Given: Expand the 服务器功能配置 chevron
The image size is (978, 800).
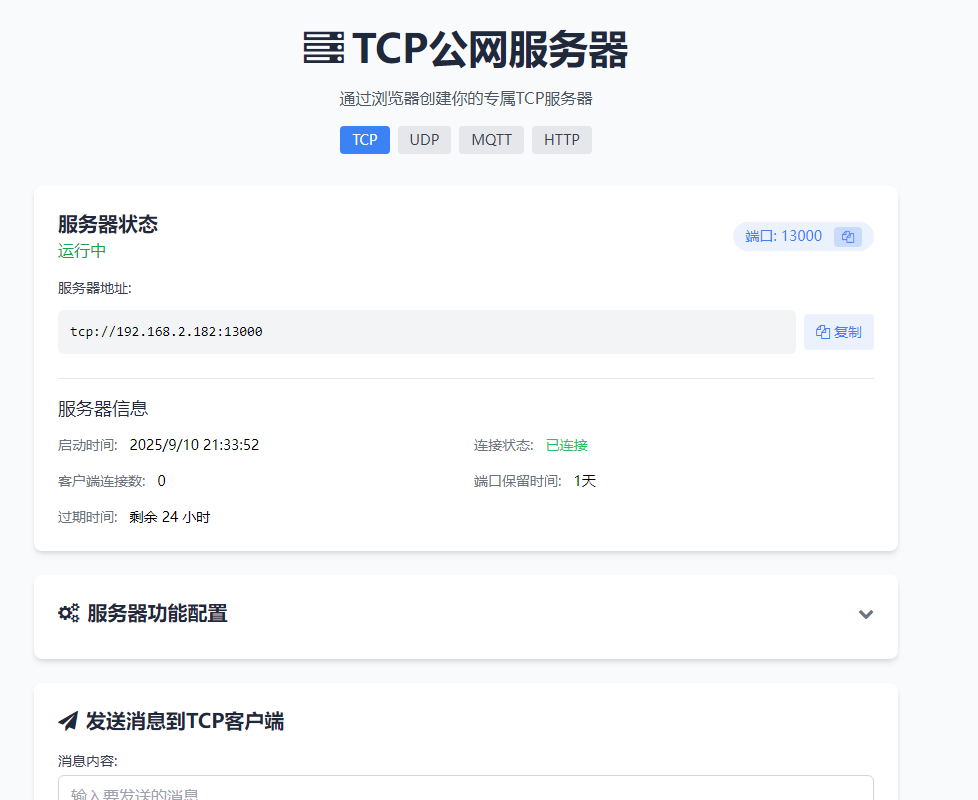Looking at the screenshot, I should click(x=866, y=614).
